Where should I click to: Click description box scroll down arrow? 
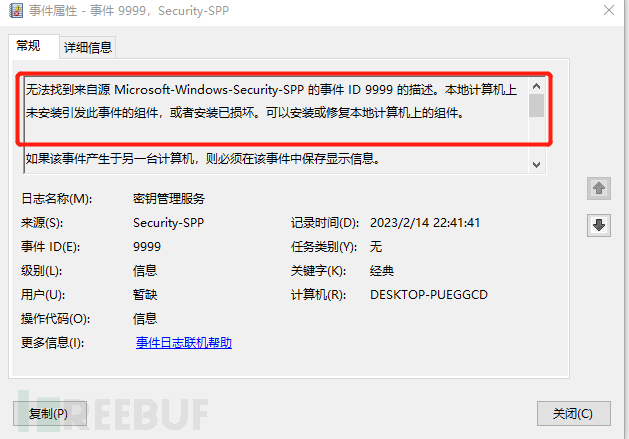click(536, 165)
